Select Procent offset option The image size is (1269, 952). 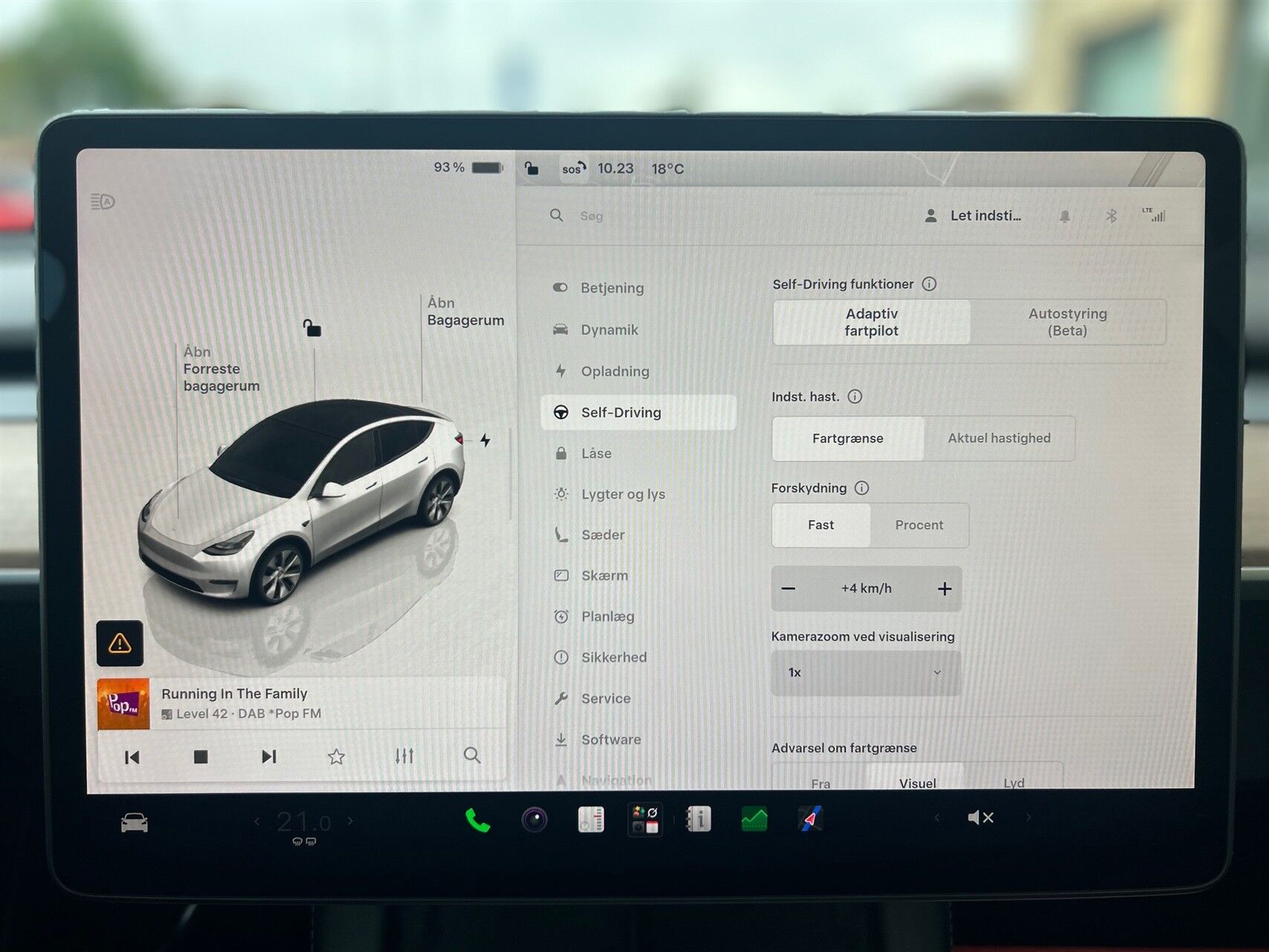coord(919,525)
